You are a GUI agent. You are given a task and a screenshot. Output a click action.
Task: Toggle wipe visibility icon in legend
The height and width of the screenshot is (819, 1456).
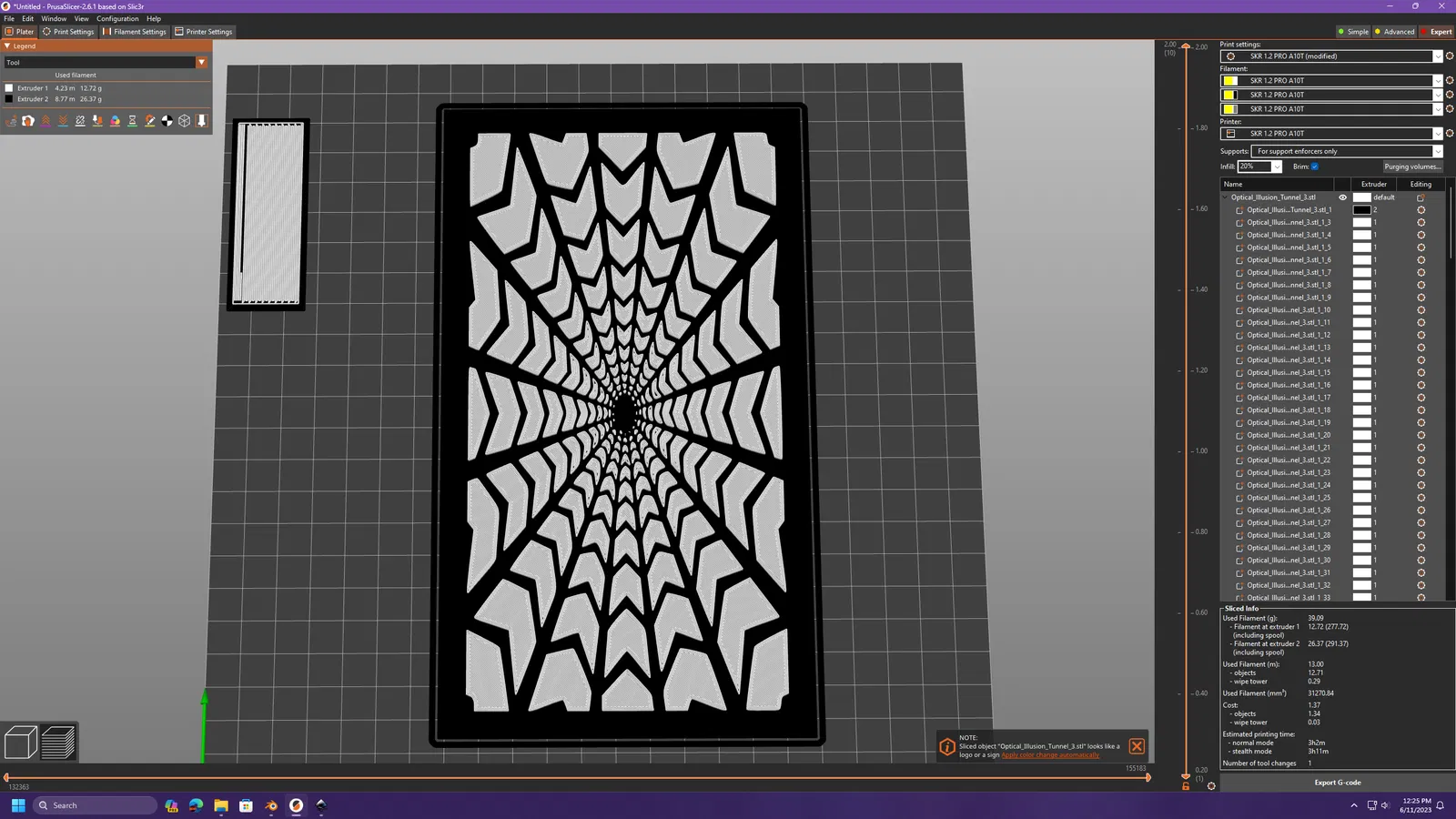[28, 120]
